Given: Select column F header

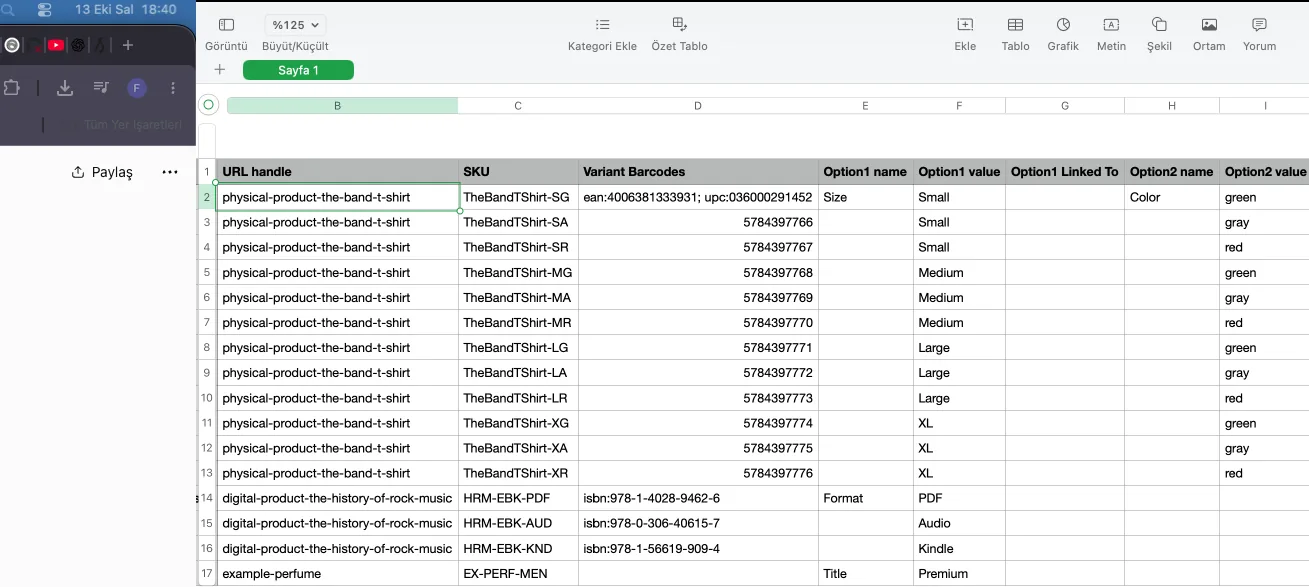Looking at the screenshot, I should [x=959, y=105].
